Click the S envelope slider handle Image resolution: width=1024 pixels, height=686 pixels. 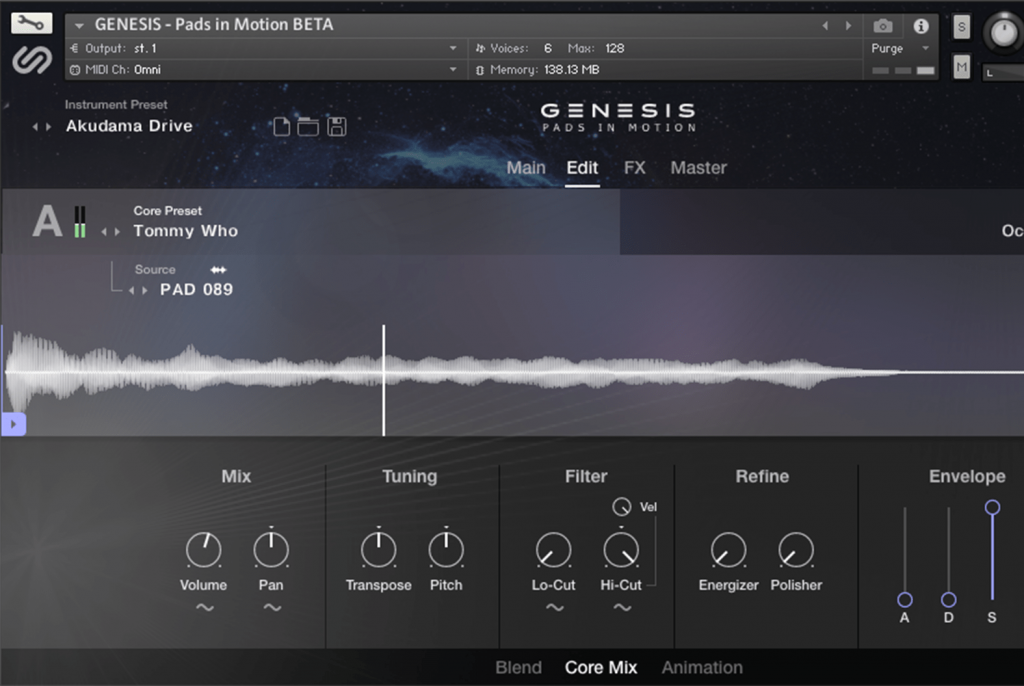[x=991, y=508]
